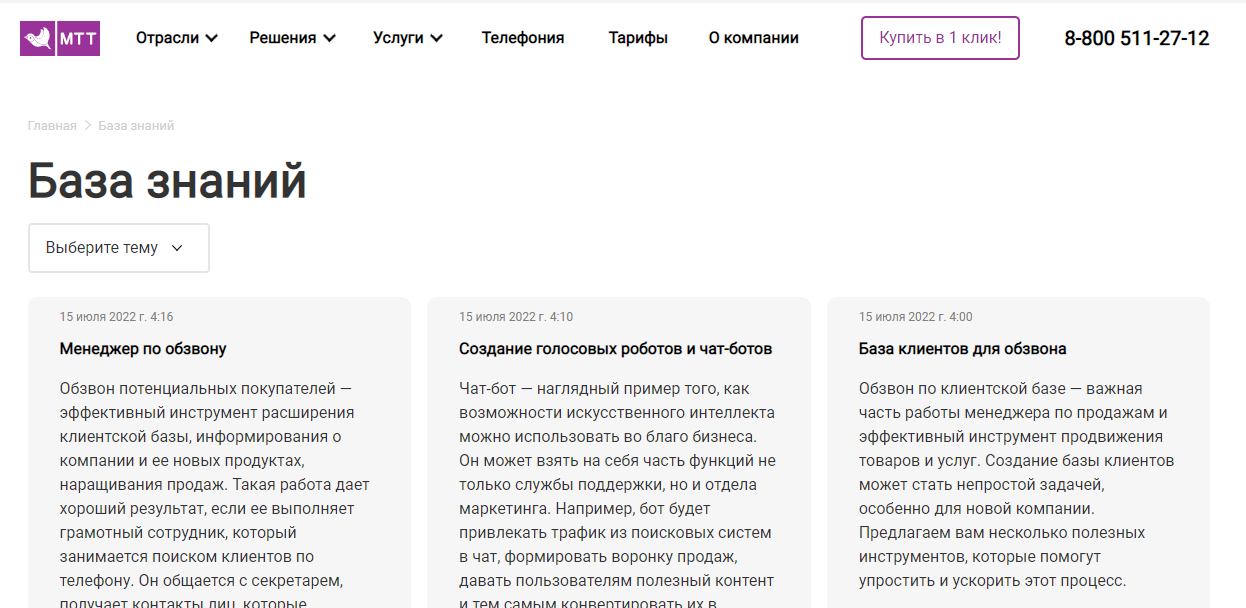The image size is (1246, 608).
Task: Click the MTT bird logo icon
Action: [39, 39]
